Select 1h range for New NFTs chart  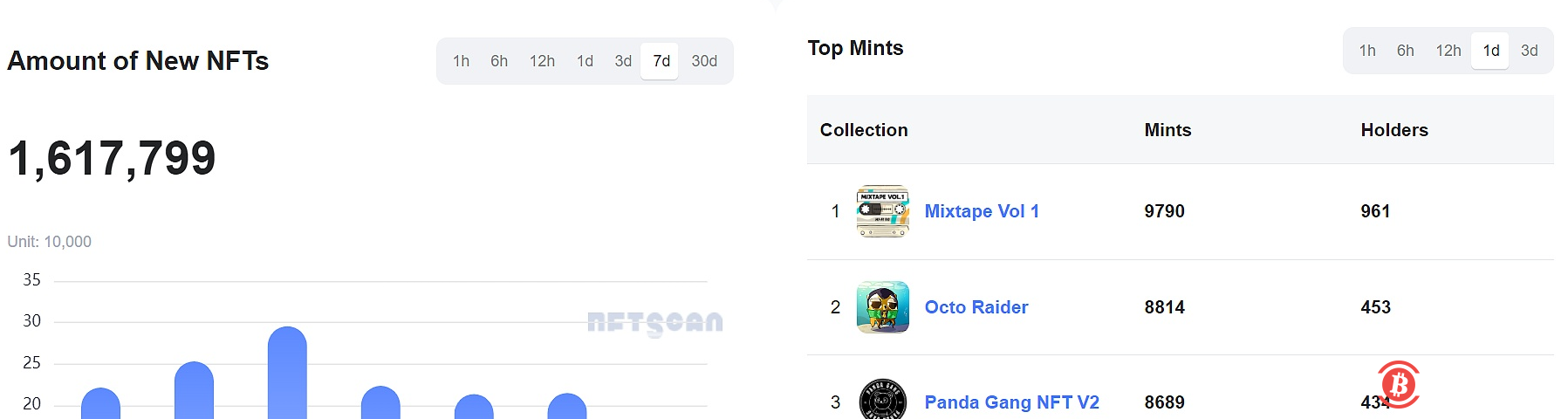pyautogui.click(x=461, y=61)
